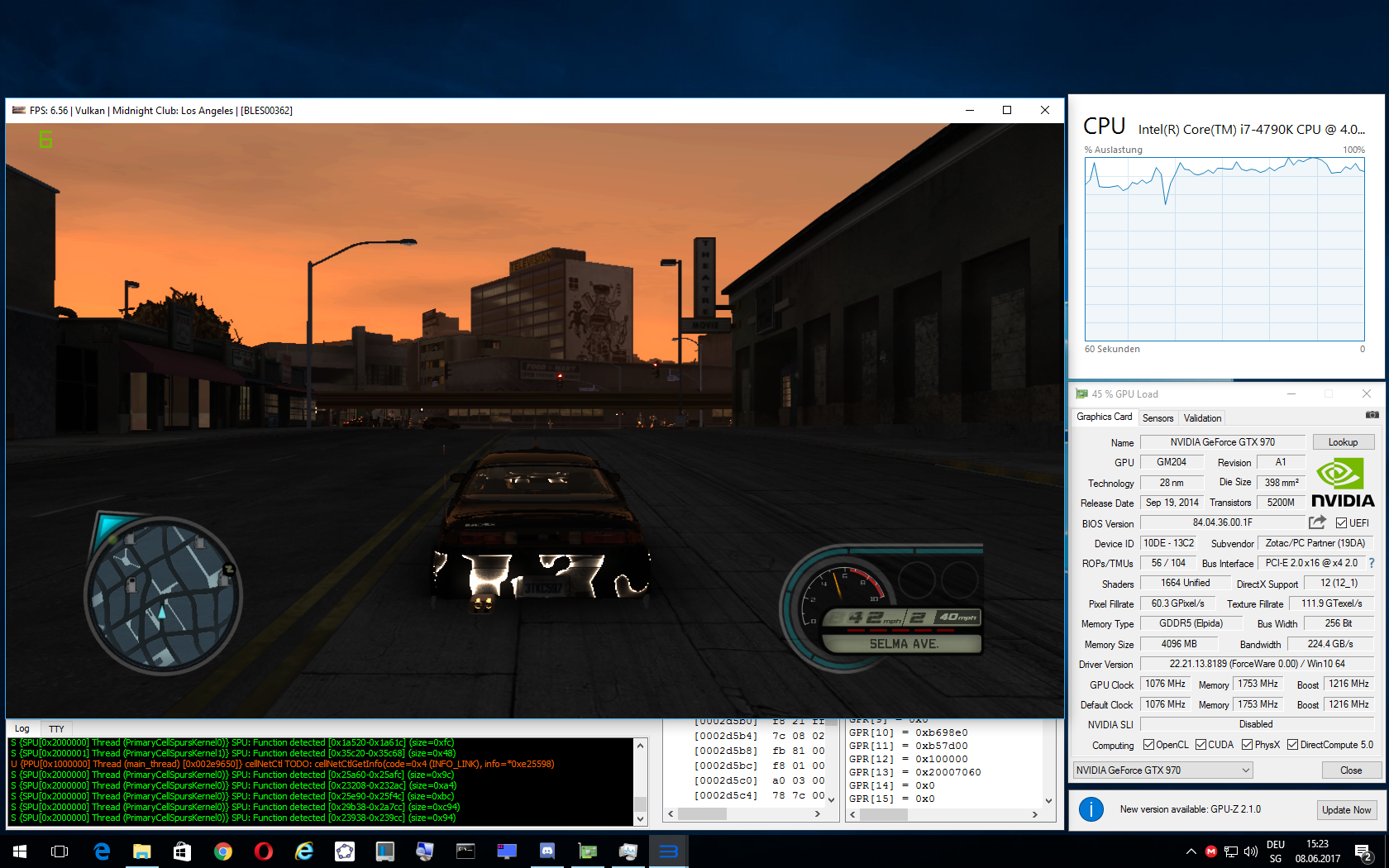This screenshot has width=1389, height=868.
Task: Switch to the Sensors tab
Action: [1157, 418]
